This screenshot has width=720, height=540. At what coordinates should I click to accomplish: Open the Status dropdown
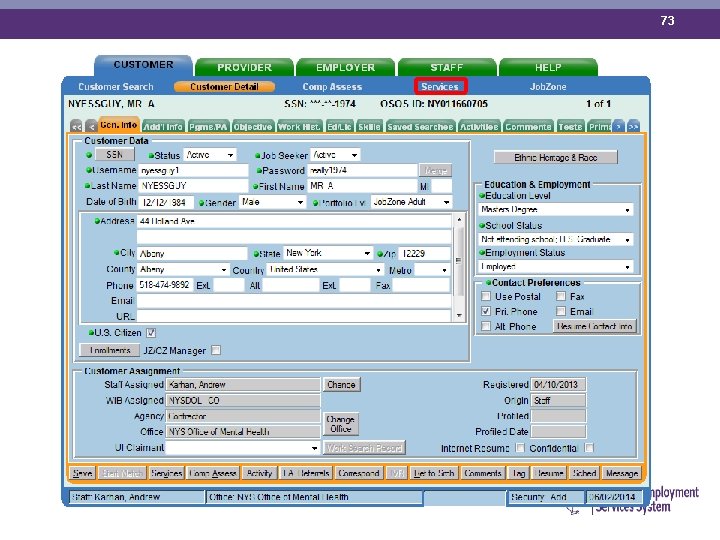pos(210,155)
